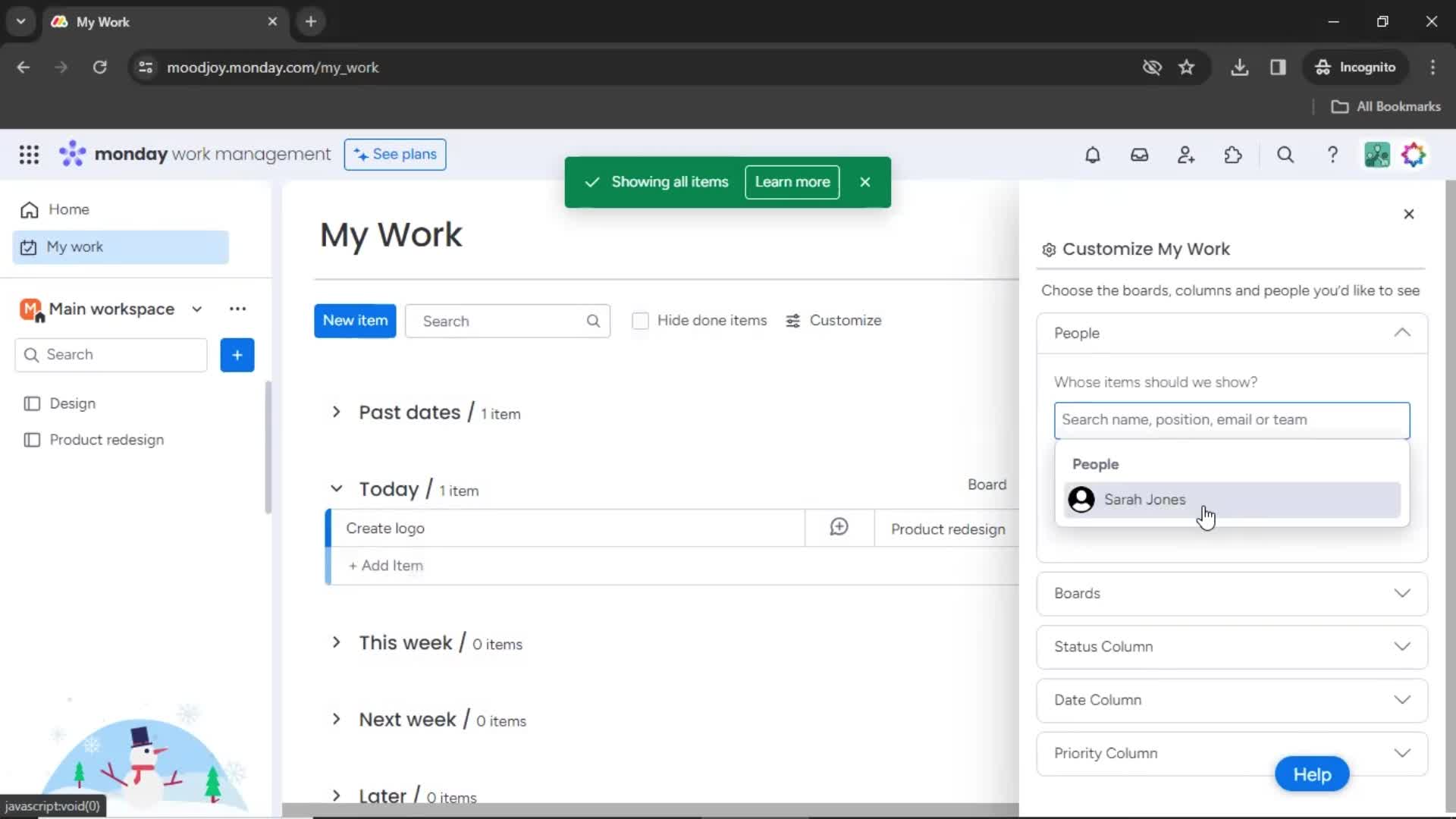The width and height of the screenshot is (1456, 819).
Task: Dismiss the Showing all items notification
Action: tap(865, 182)
